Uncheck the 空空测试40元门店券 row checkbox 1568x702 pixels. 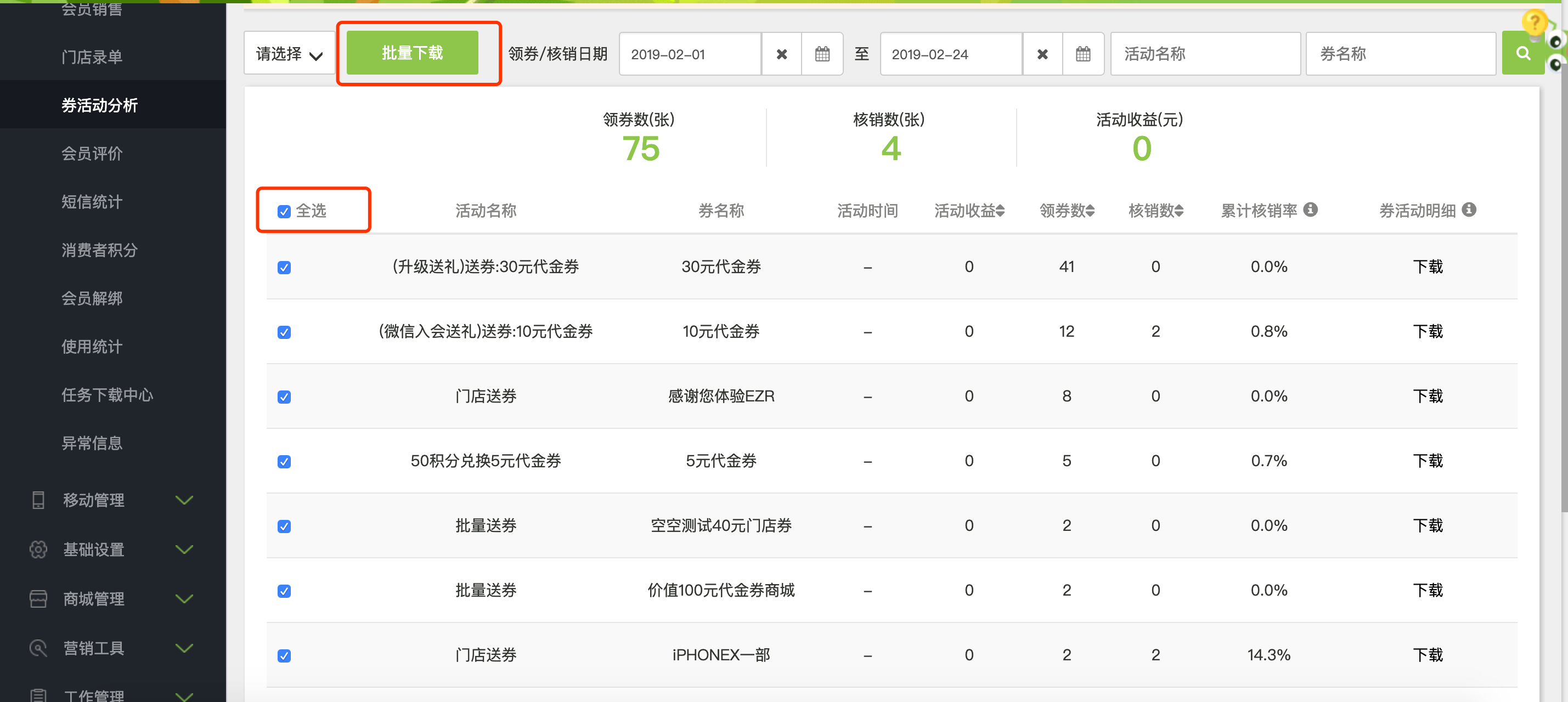[284, 526]
